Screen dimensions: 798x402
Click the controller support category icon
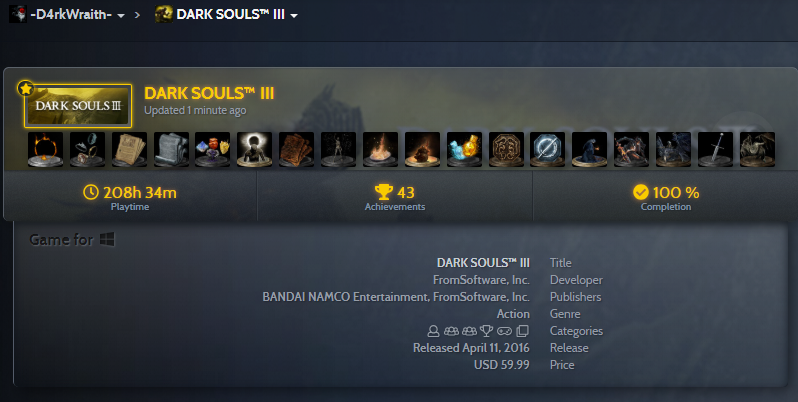[x=504, y=331]
